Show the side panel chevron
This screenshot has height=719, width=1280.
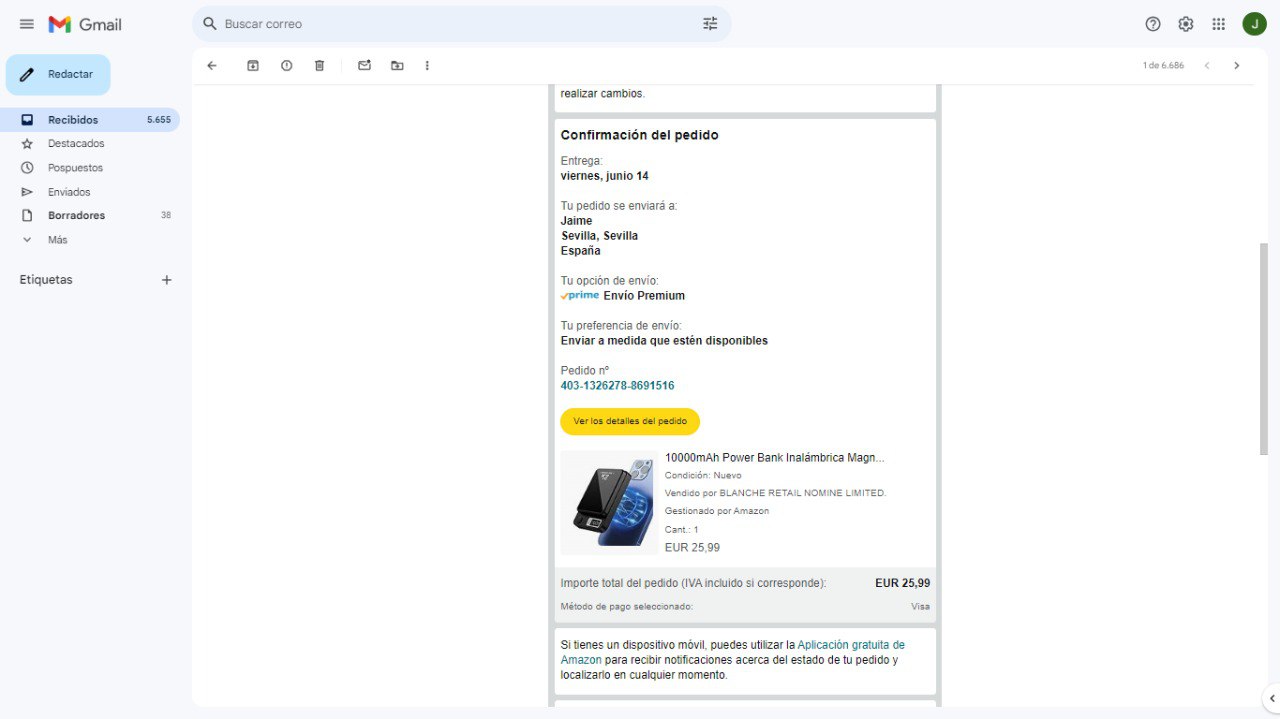[1271, 698]
